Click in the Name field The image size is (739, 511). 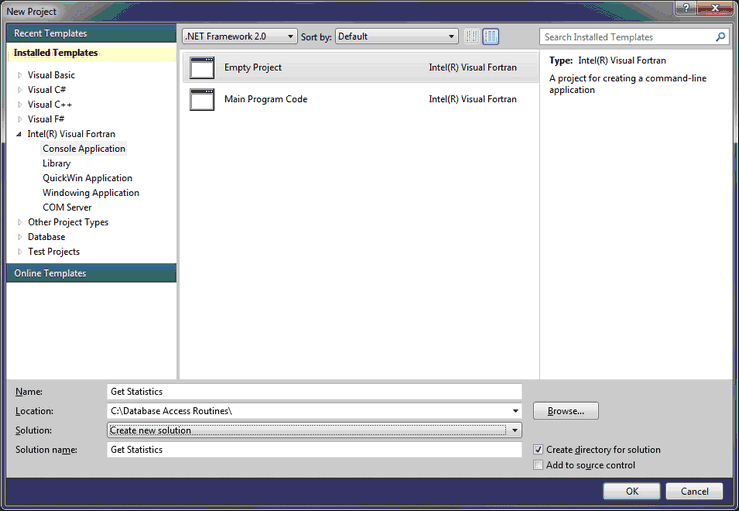point(314,392)
